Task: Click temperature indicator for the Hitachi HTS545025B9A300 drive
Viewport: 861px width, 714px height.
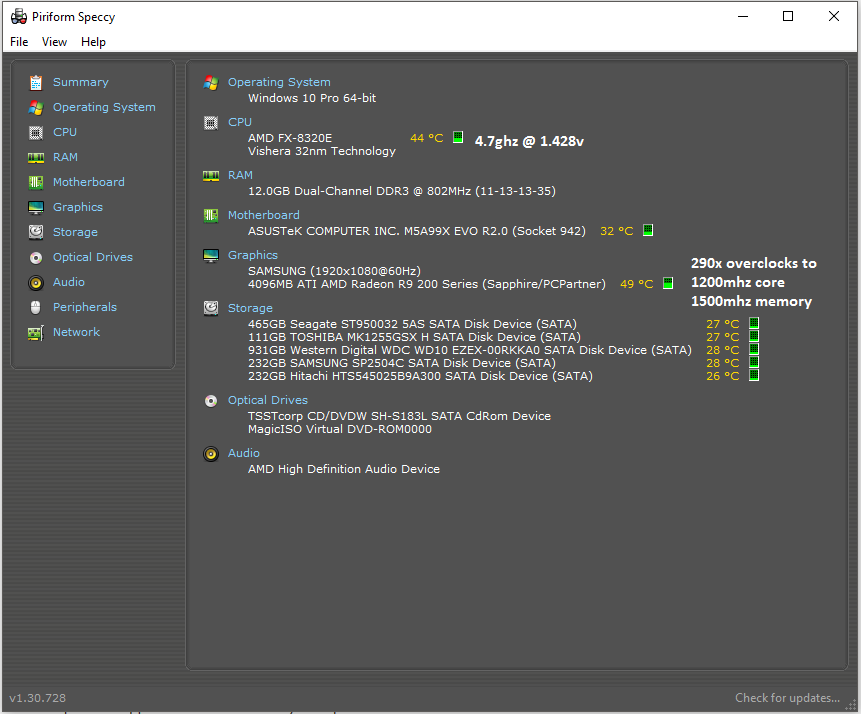Action: [x=754, y=375]
